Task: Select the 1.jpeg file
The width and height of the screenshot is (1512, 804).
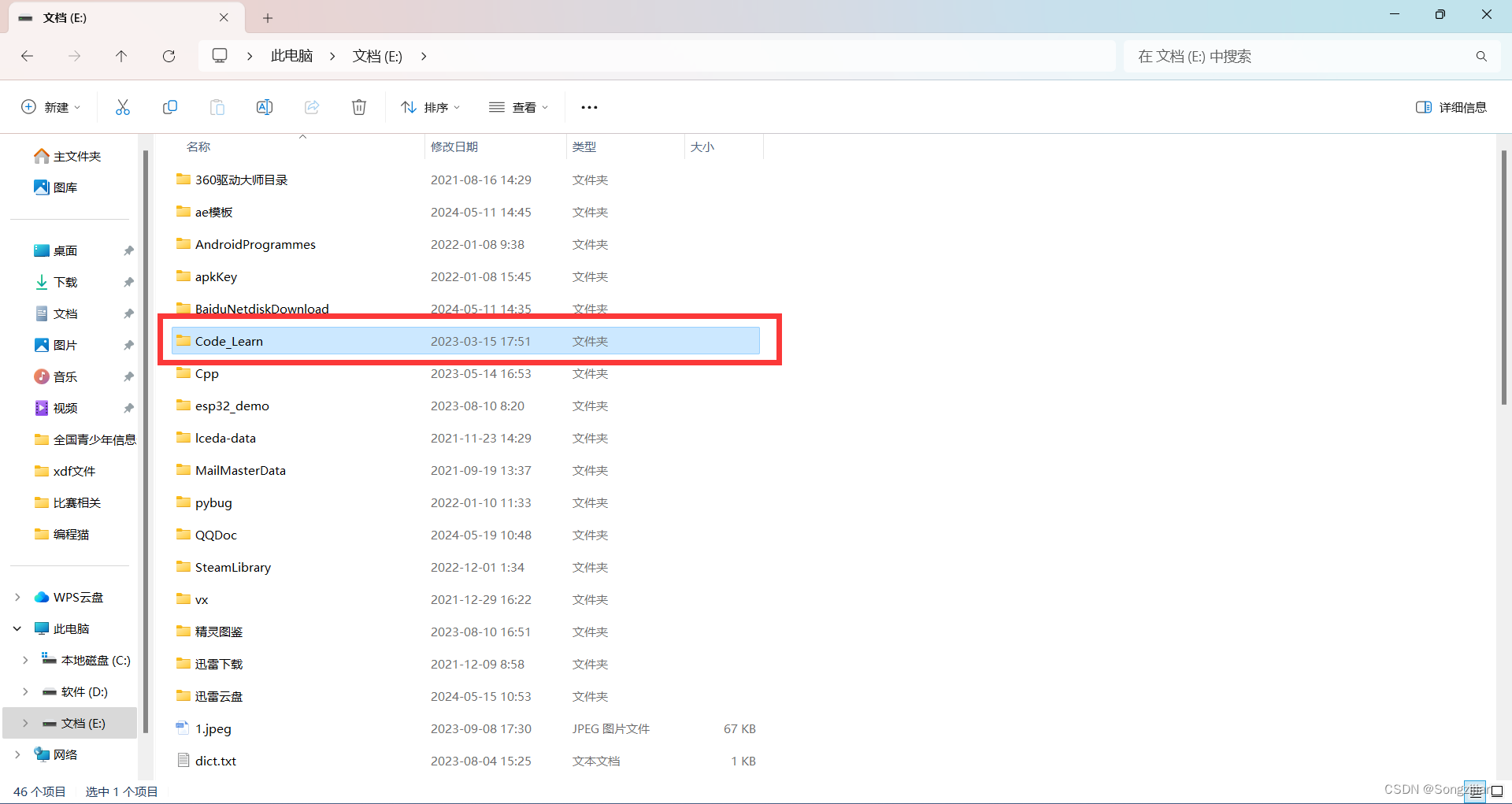Action: pyautogui.click(x=465, y=728)
